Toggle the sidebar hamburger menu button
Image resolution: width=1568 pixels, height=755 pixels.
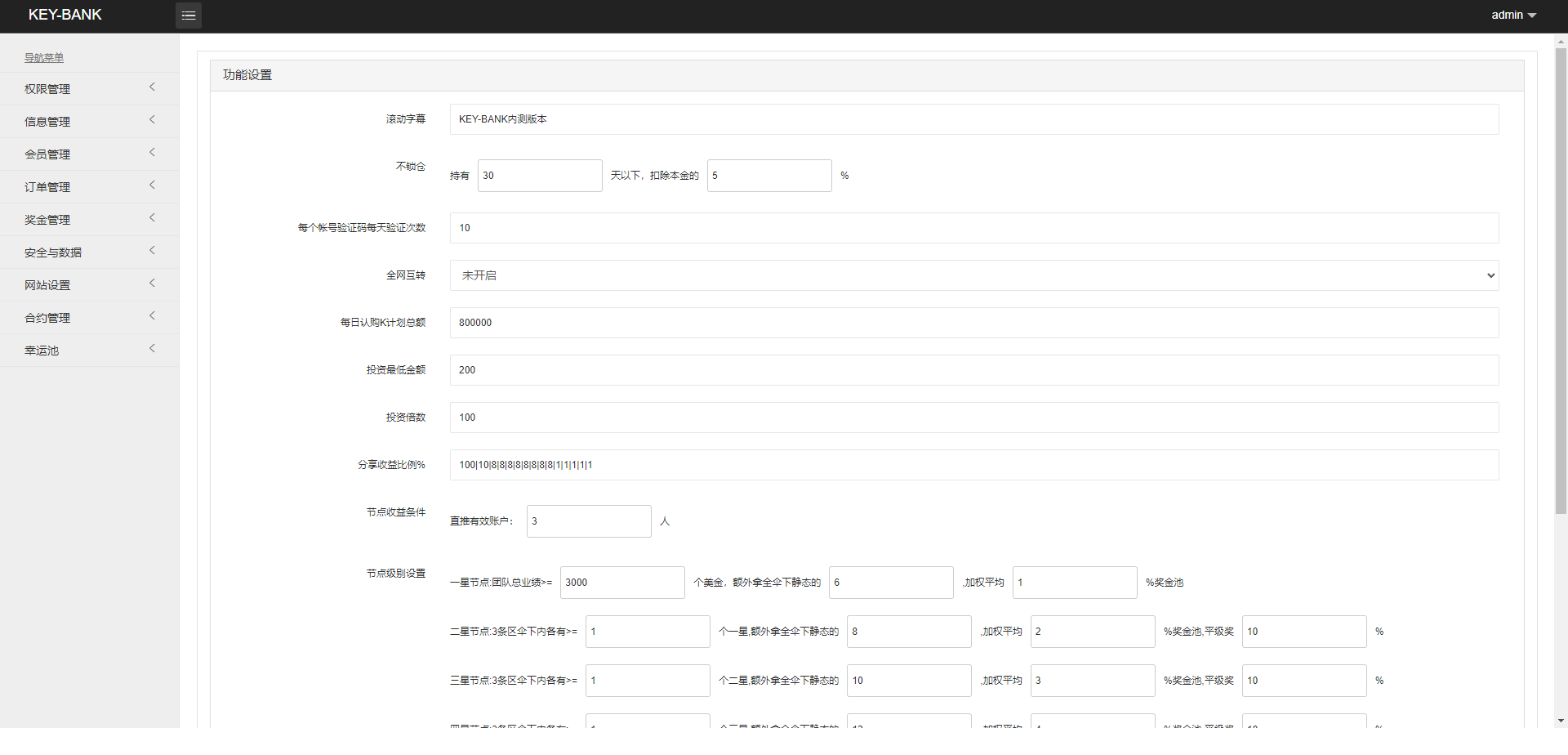(x=188, y=16)
